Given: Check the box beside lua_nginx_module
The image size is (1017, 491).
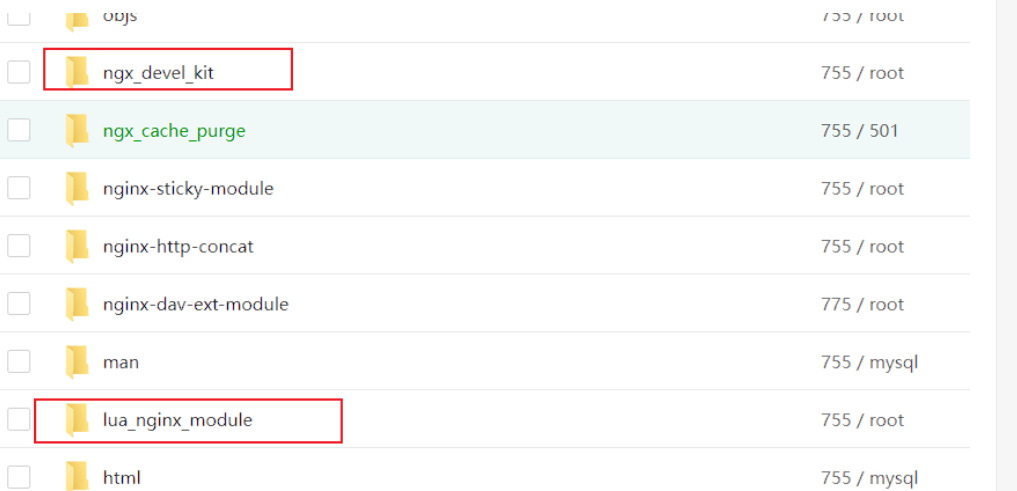Looking at the screenshot, I should click(x=19, y=420).
